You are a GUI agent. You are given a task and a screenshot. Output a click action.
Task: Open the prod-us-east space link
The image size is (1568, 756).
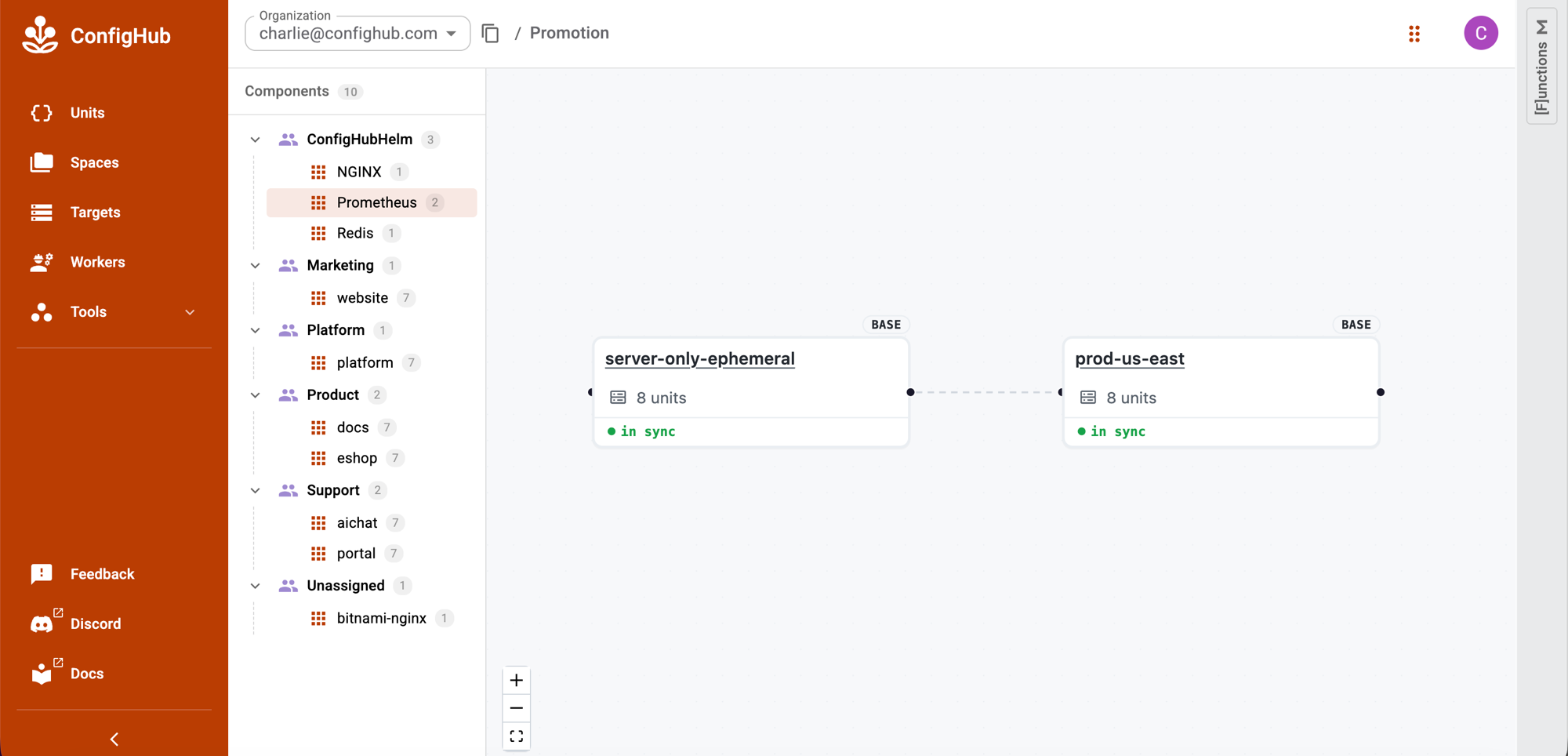(1130, 358)
